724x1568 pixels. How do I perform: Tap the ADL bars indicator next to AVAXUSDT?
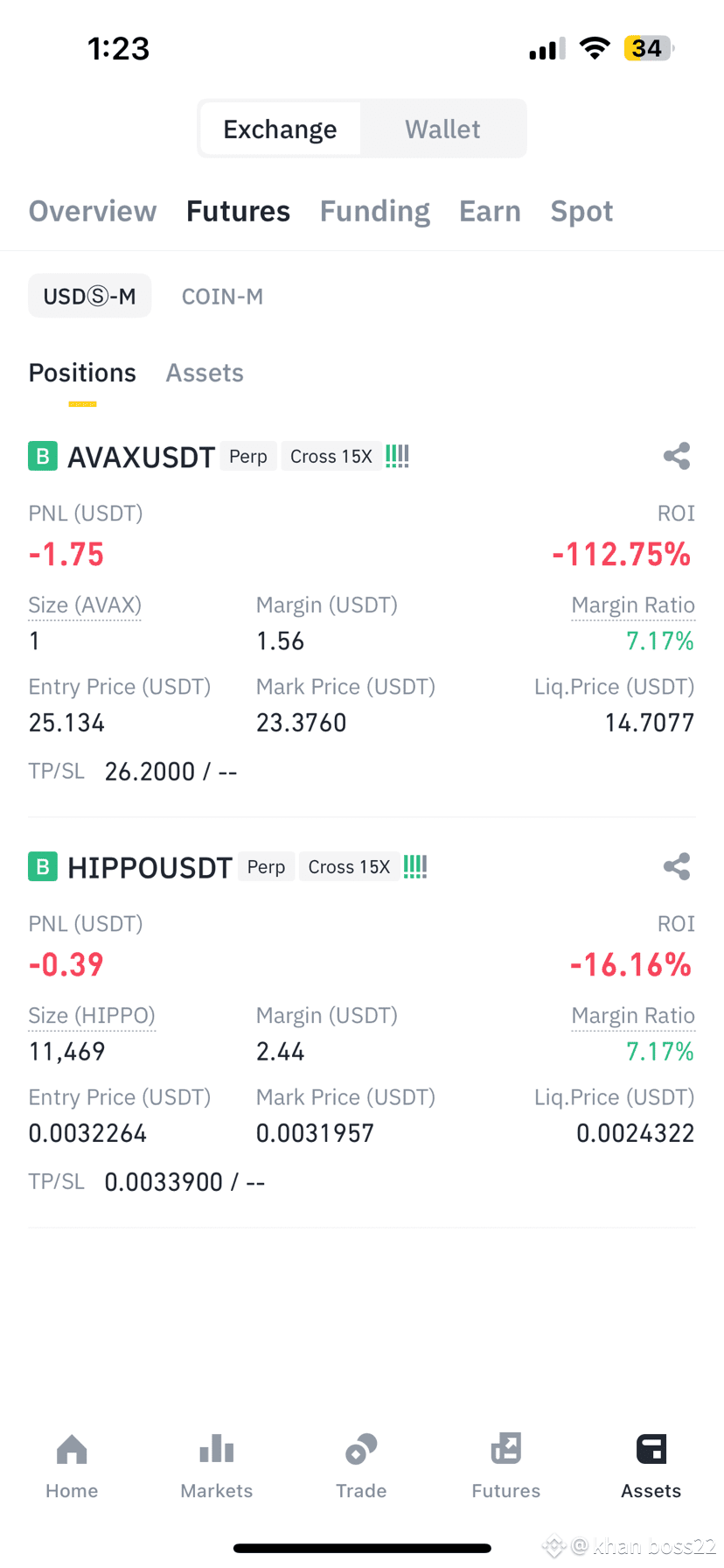397,456
